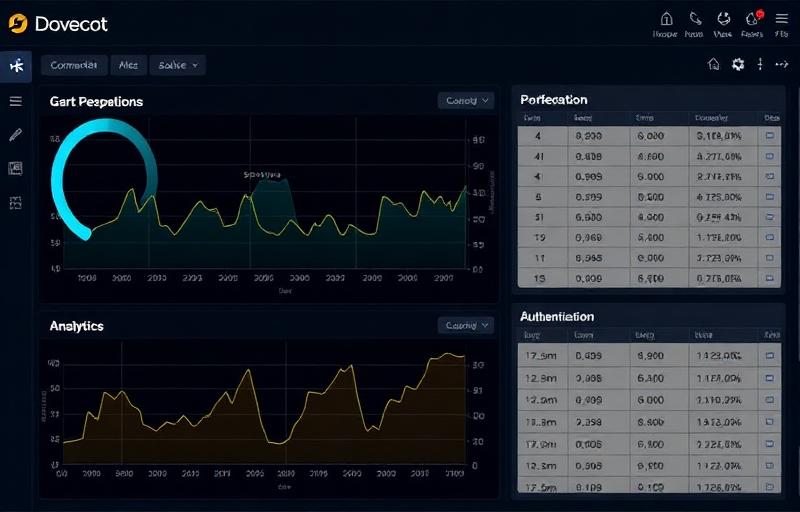
Task: Click the Dovecot logo icon
Action: point(17,23)
